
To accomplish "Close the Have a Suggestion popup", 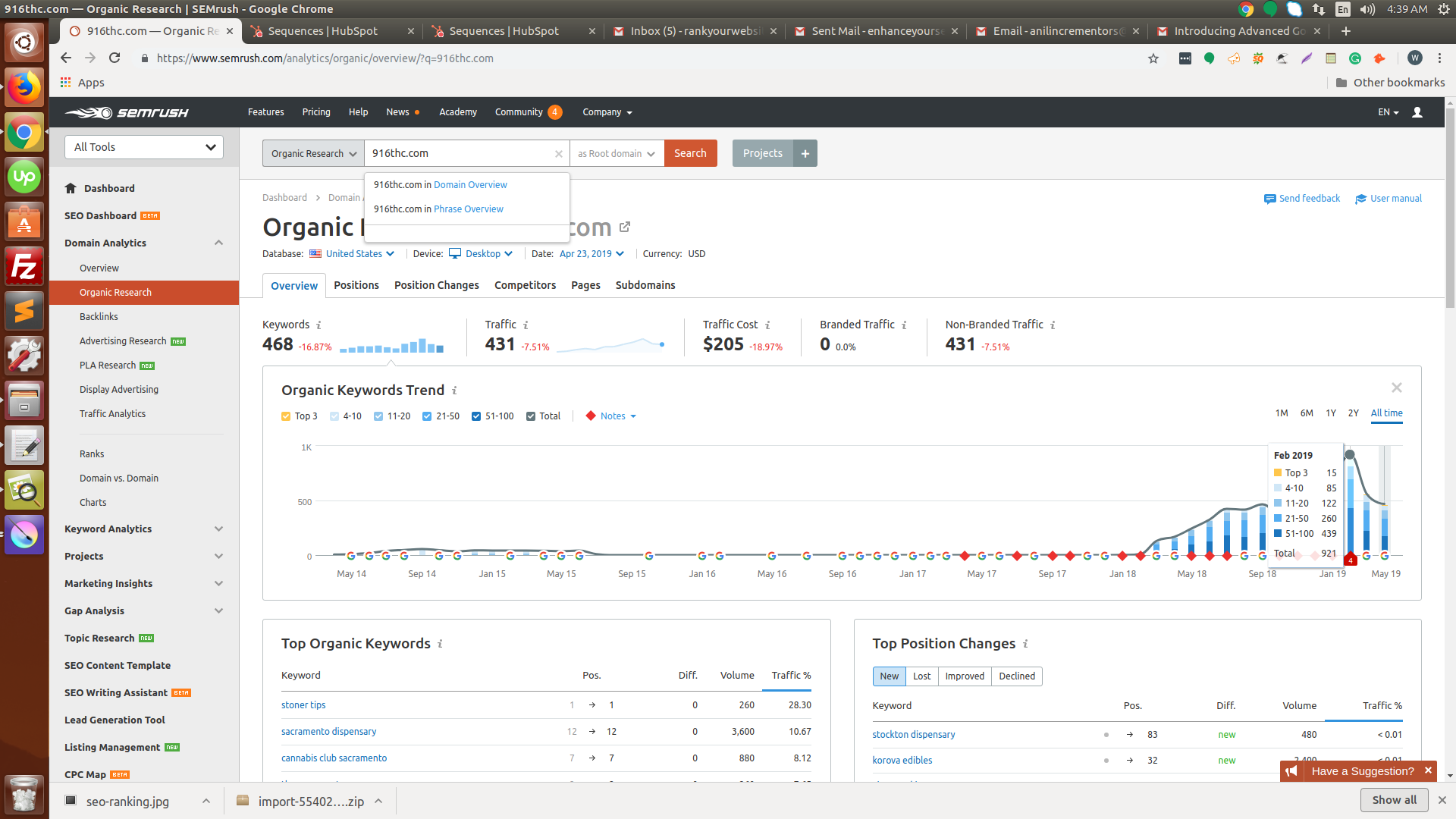I will pos(1428,770).
